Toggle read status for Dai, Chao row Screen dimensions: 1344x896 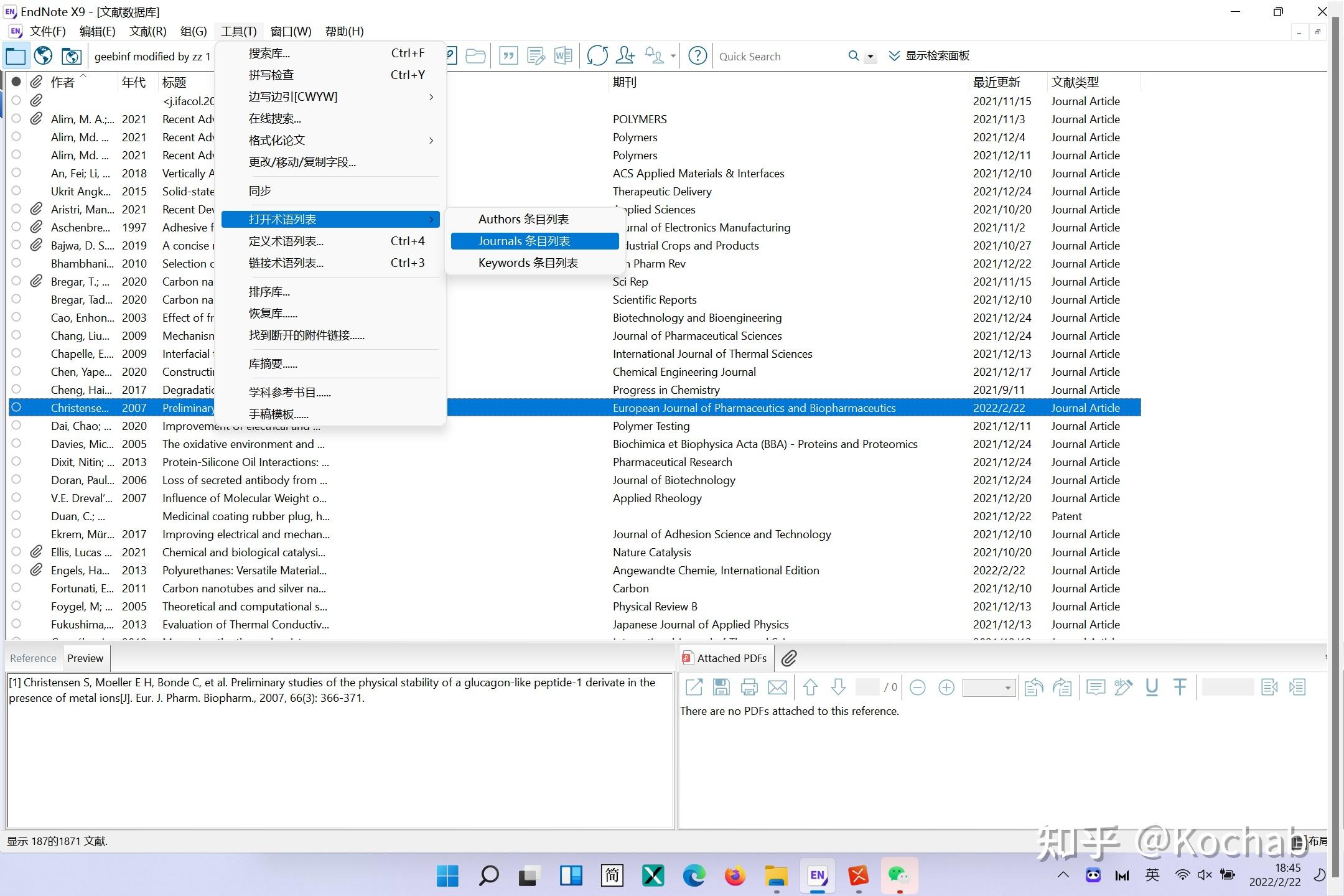click(x=16, y=425)
